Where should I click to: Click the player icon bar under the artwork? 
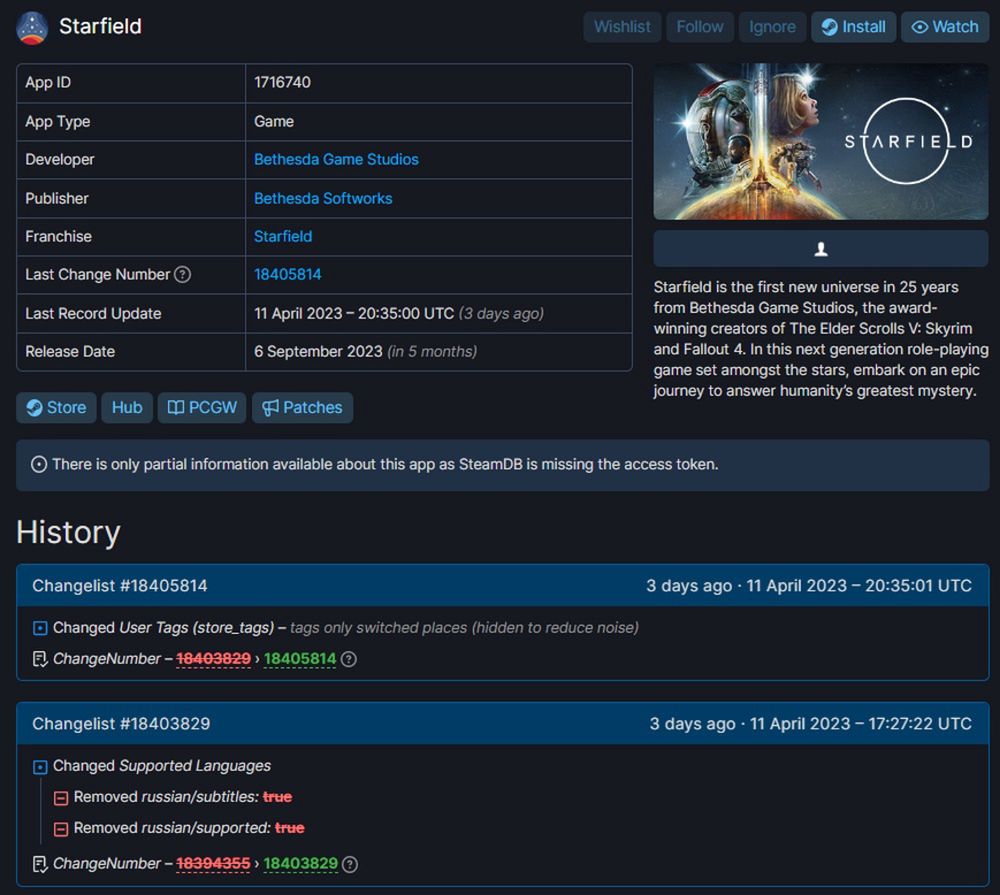click(821, 249)
